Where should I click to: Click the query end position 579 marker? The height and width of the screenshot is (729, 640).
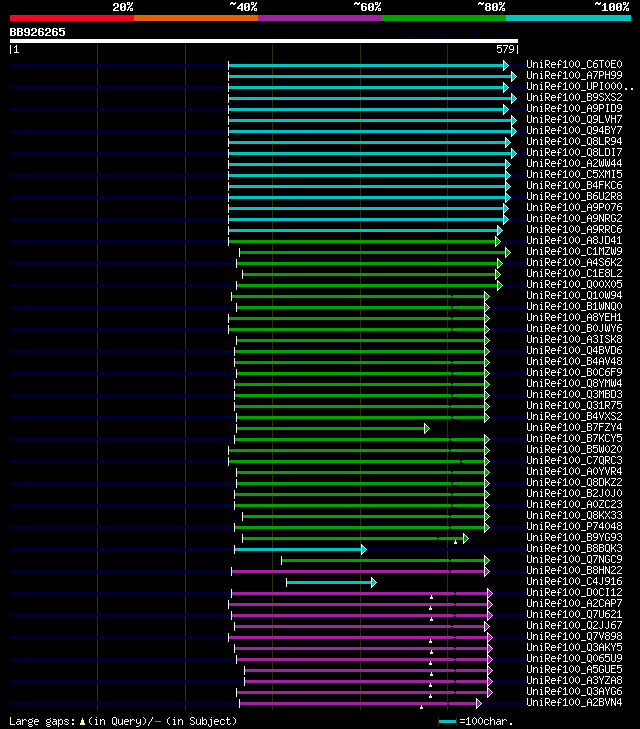tap(506, 49)
